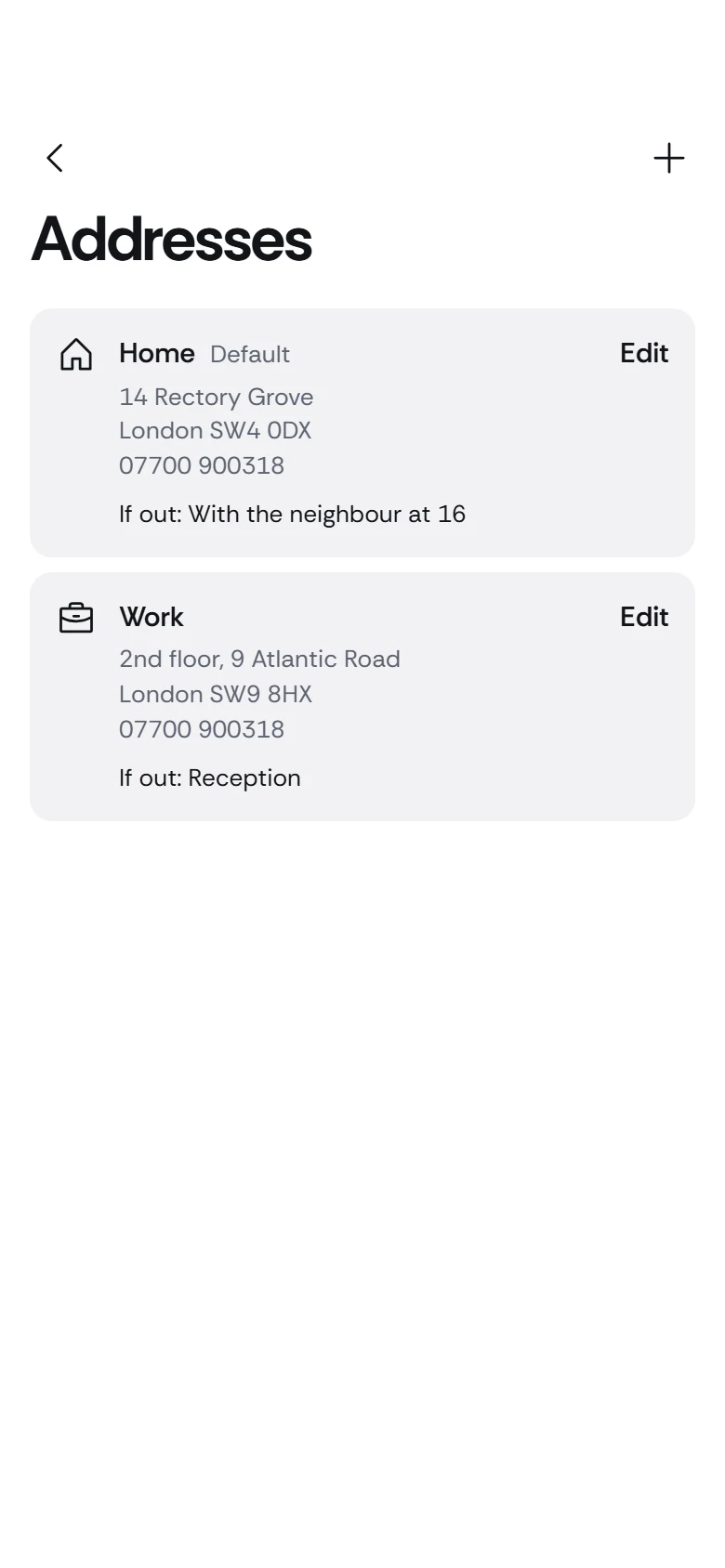Tap the phone number in Work card
The width and height of the screenshot is (725, 1568).
tap(202, 729)
